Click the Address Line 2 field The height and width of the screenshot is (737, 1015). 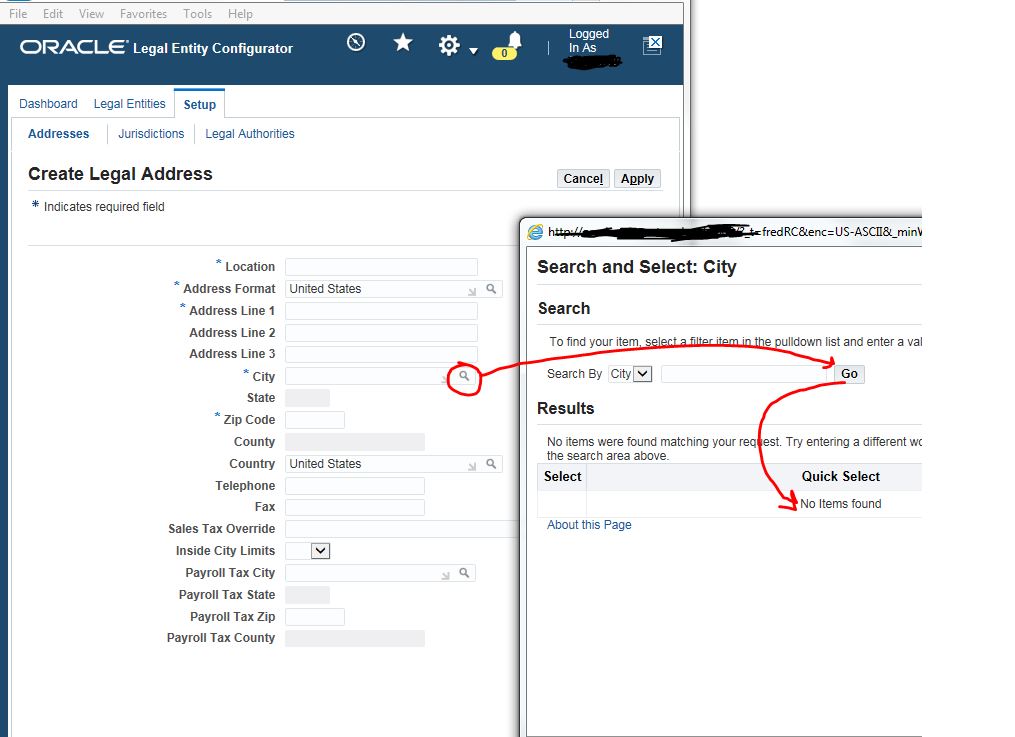coord(381,333)
